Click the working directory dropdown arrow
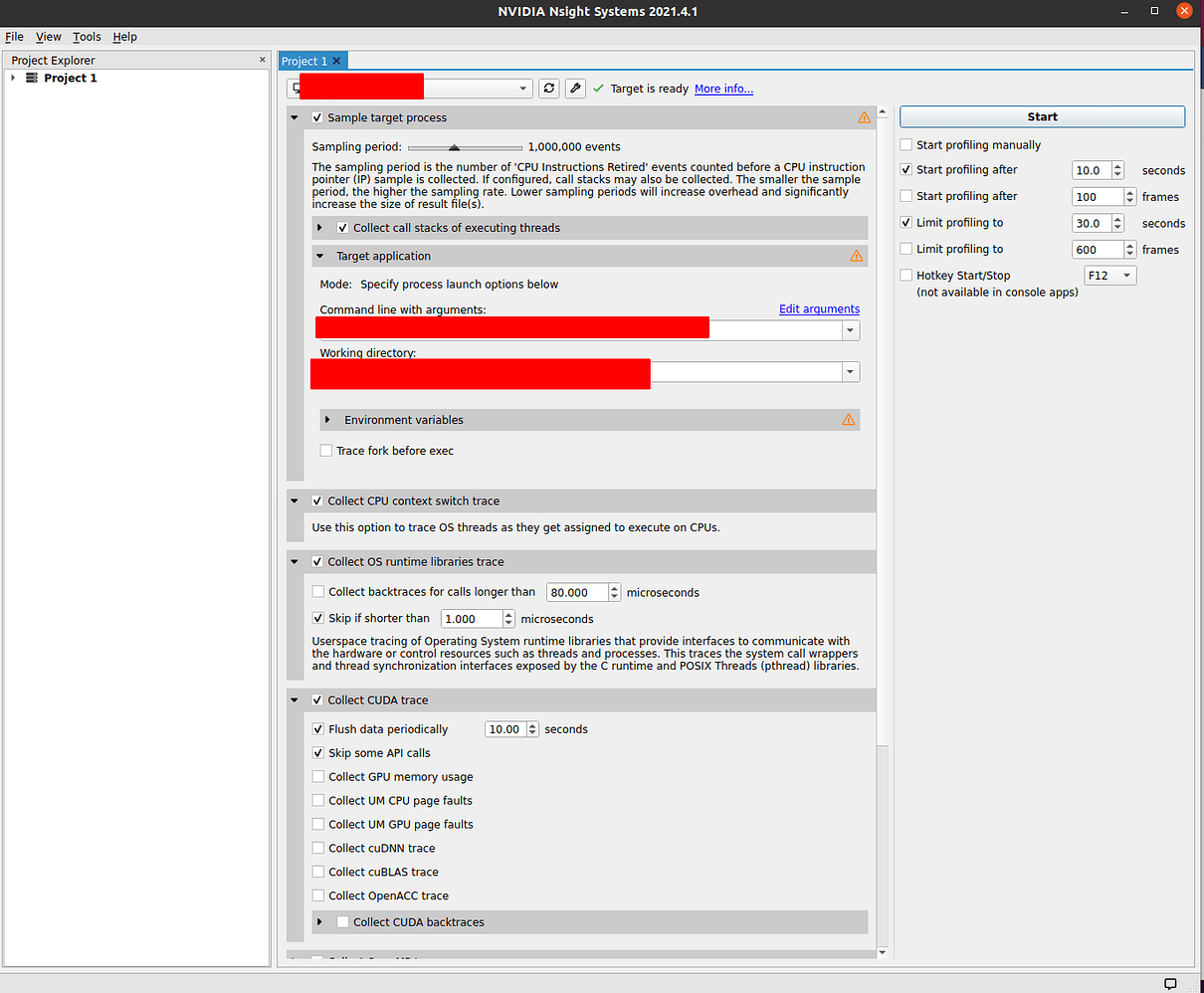Image resolution: width=1204 pixels, height=993 pixels. coord(851,371)
